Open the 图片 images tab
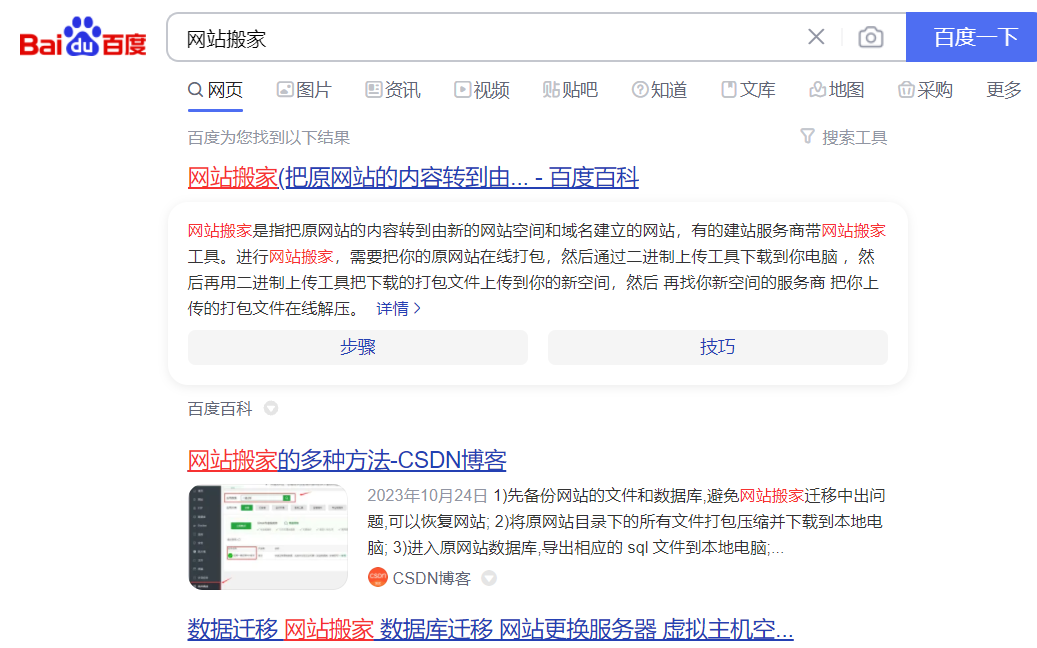The image size is (1037, 648). pyautogui.click(x=304, y=90)
